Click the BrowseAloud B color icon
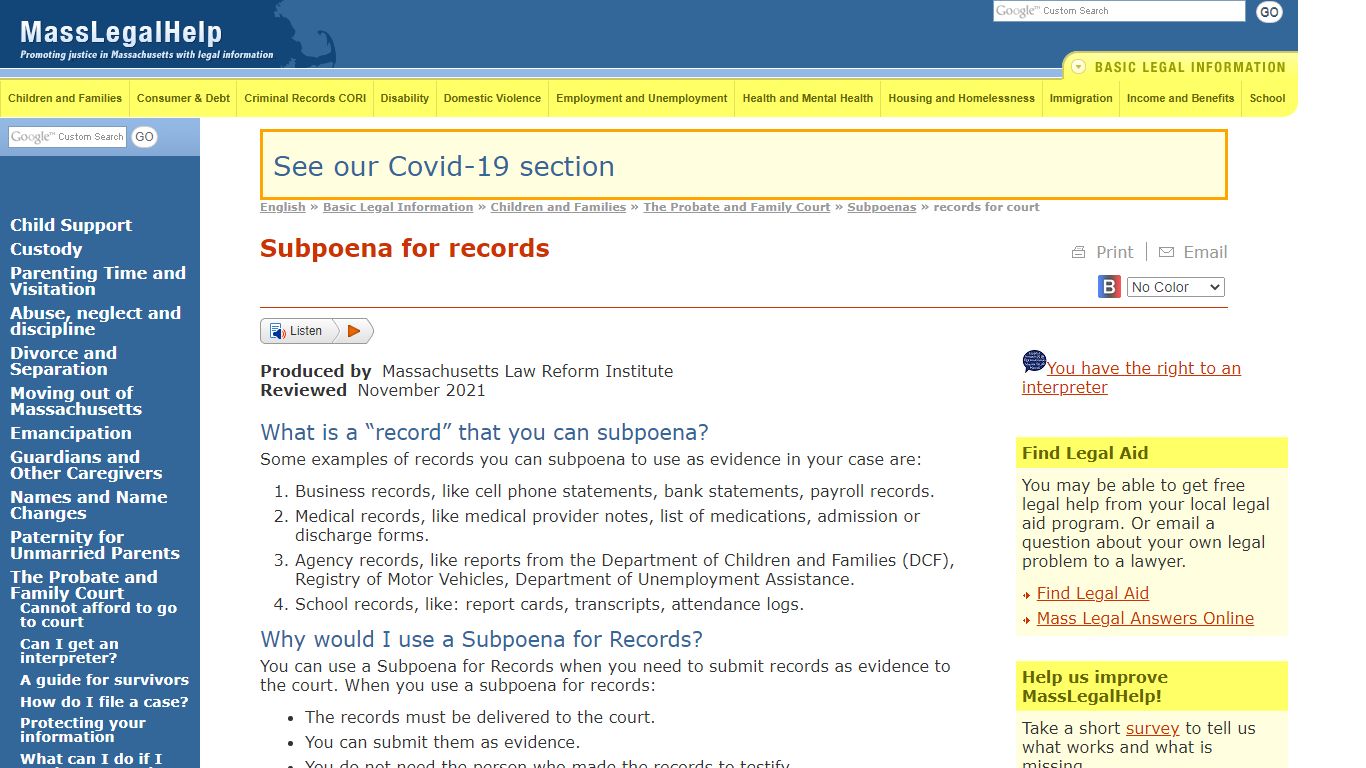Image resolution: width=1366 pixels, height=768 pixels. click(1110, 287)
